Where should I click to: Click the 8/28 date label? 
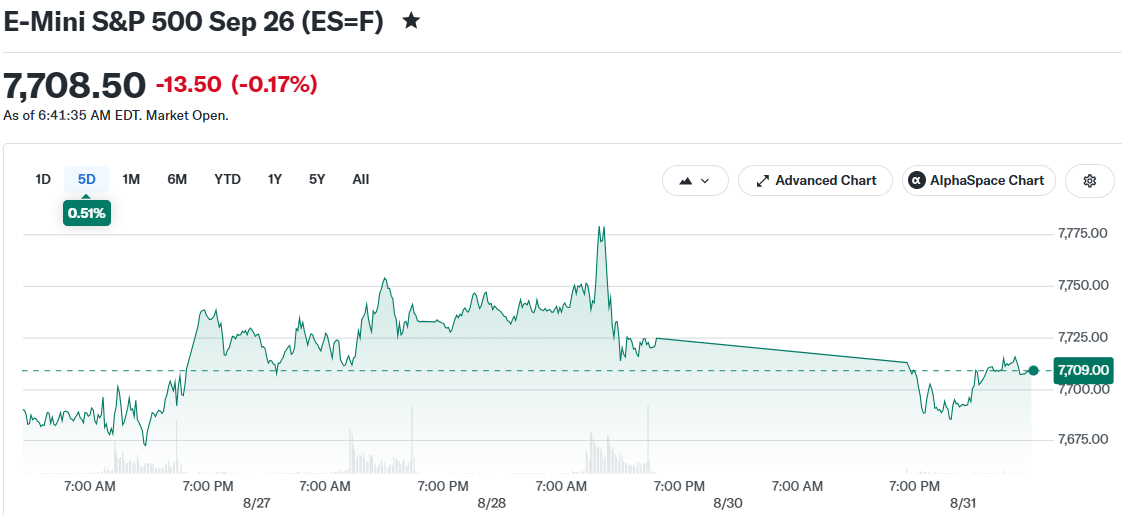(x=492, y=503)
